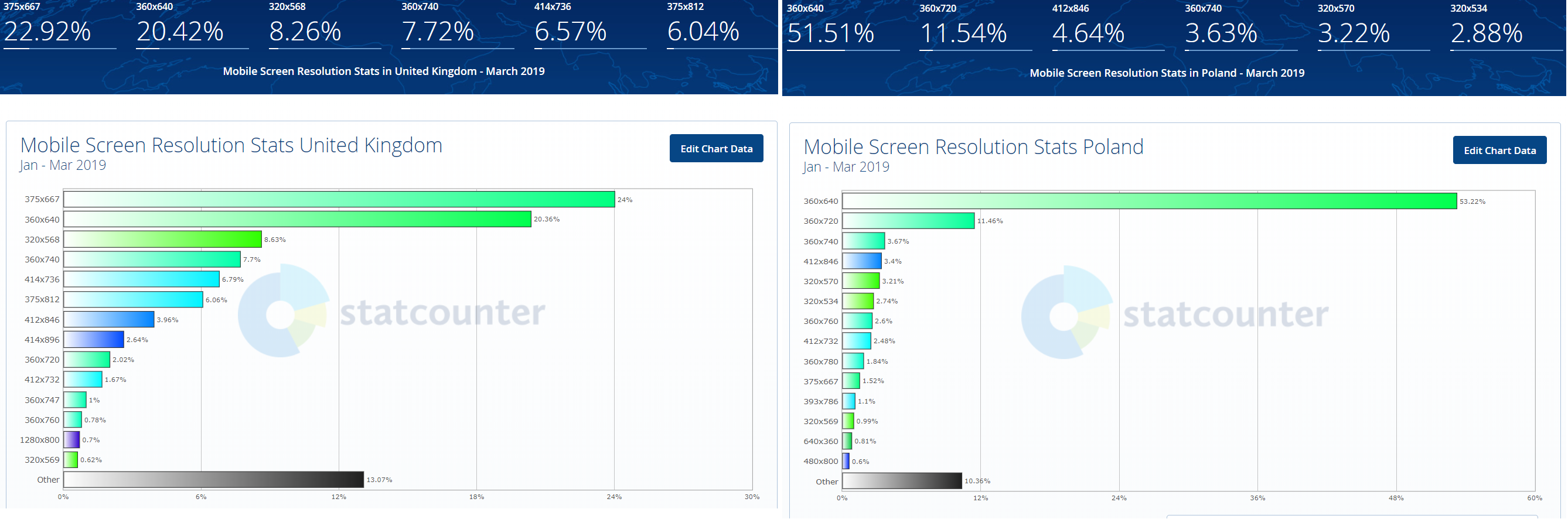Click the 360x720 bar in Poland chart
1568x519 pixels.
[908, 221]
